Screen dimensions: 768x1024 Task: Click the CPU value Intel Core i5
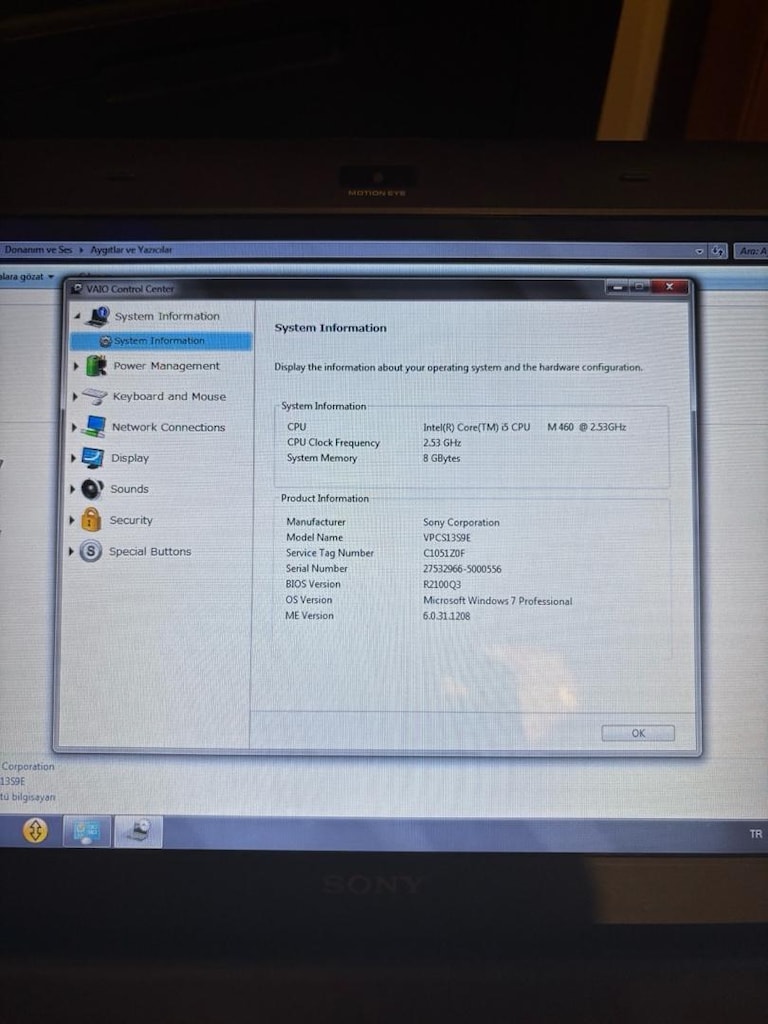coord(524,427)
